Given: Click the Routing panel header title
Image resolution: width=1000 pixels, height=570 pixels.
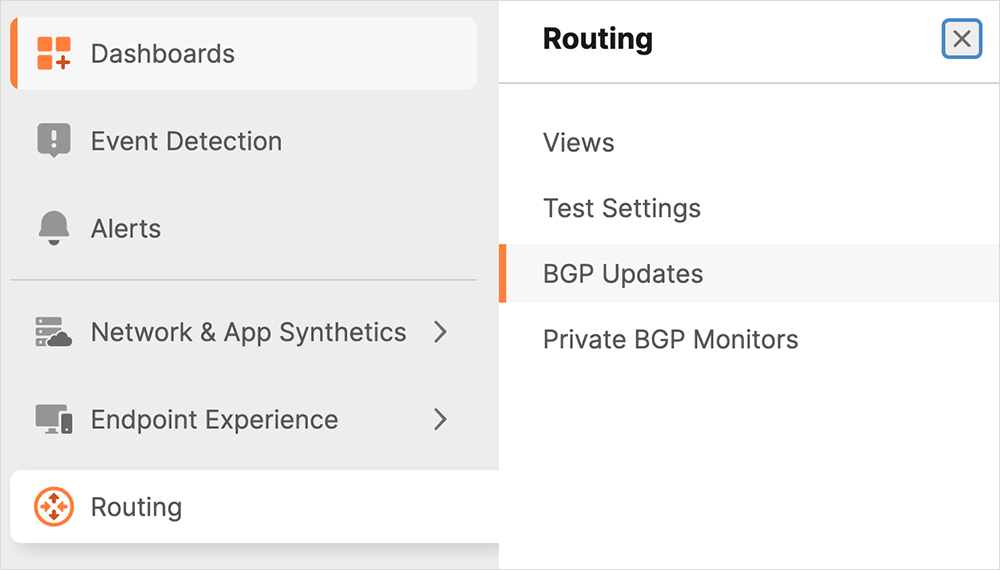Looking at the screenshot, I should [x=598, y=39].
